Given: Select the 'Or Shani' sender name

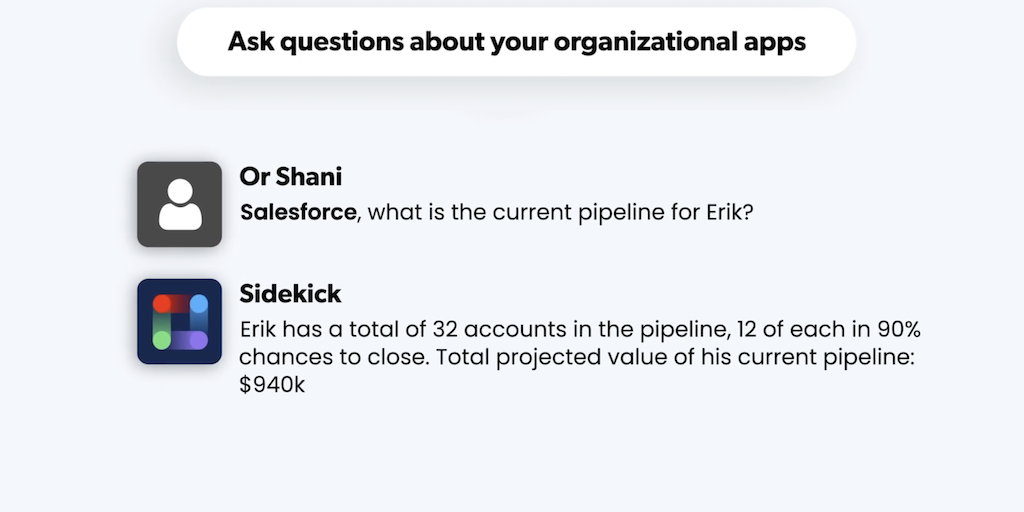Looking at the screenshot, I should point(291,177).
